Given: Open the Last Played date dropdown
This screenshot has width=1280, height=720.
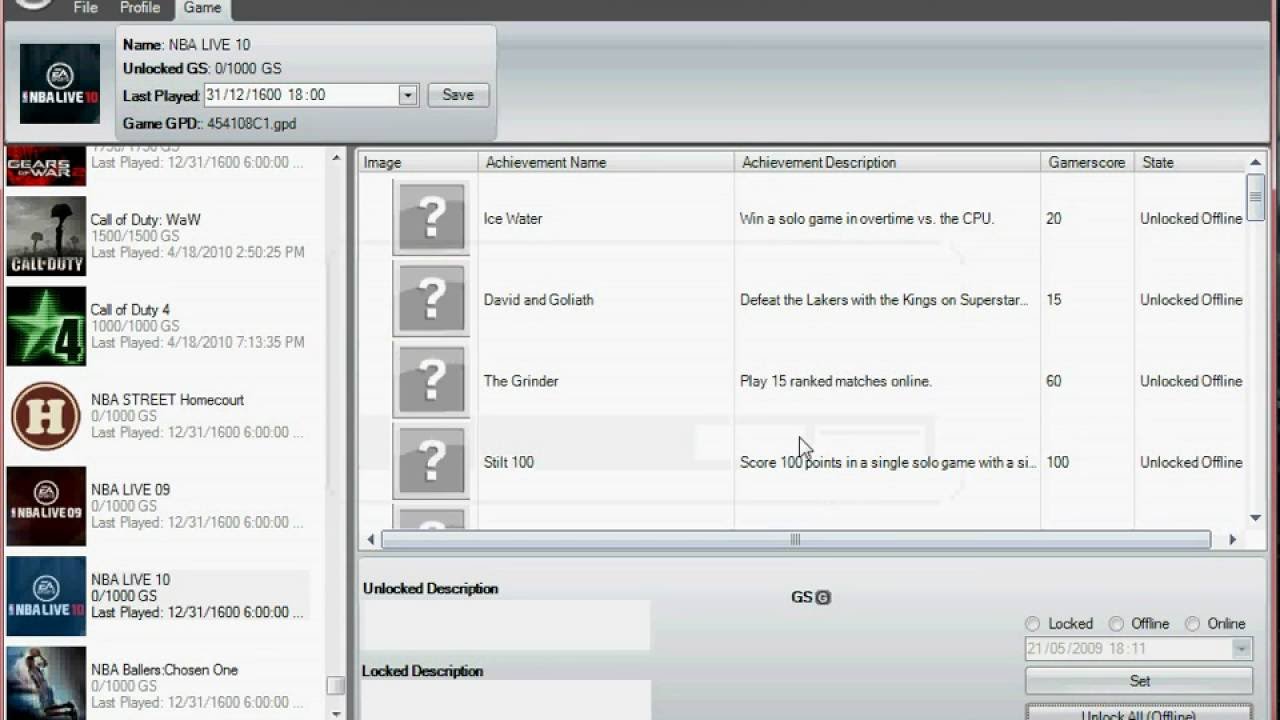Looking at the screenshot, I should (408, 95).
